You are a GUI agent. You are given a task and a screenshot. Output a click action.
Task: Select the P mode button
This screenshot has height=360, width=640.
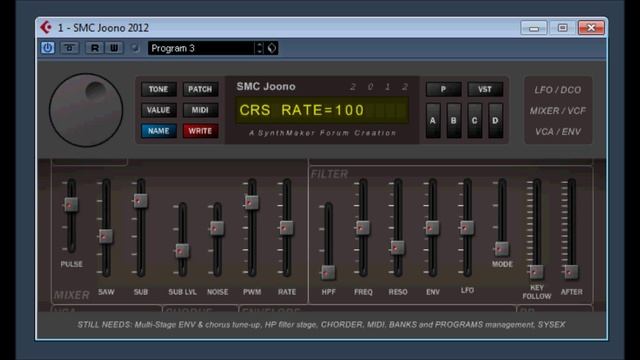pos(443,89)
